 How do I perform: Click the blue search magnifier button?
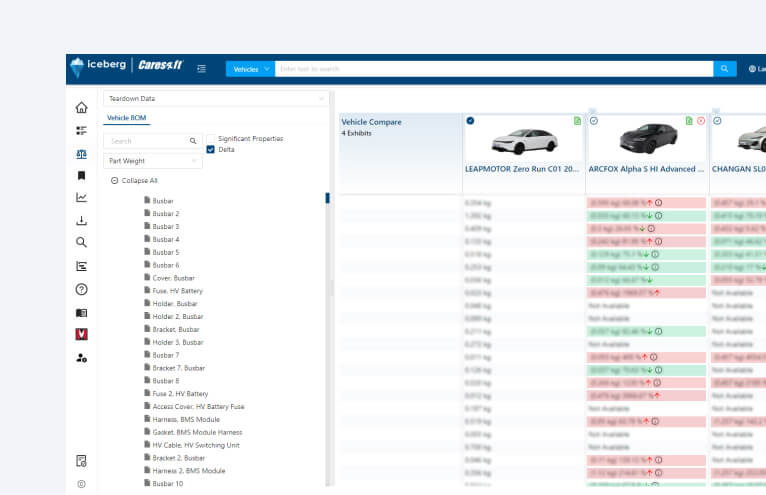(725, 69)
